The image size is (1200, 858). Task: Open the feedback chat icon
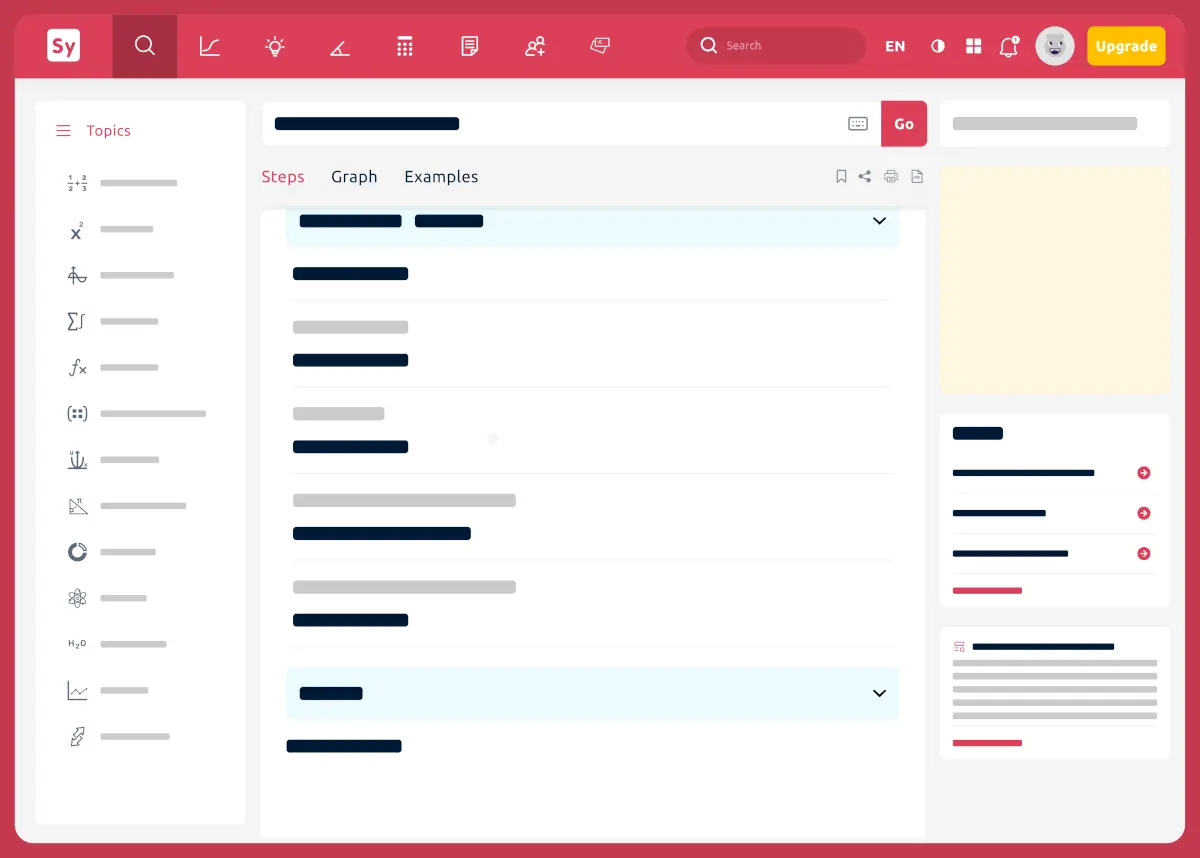pyautogui.click(x=600, y=46)
